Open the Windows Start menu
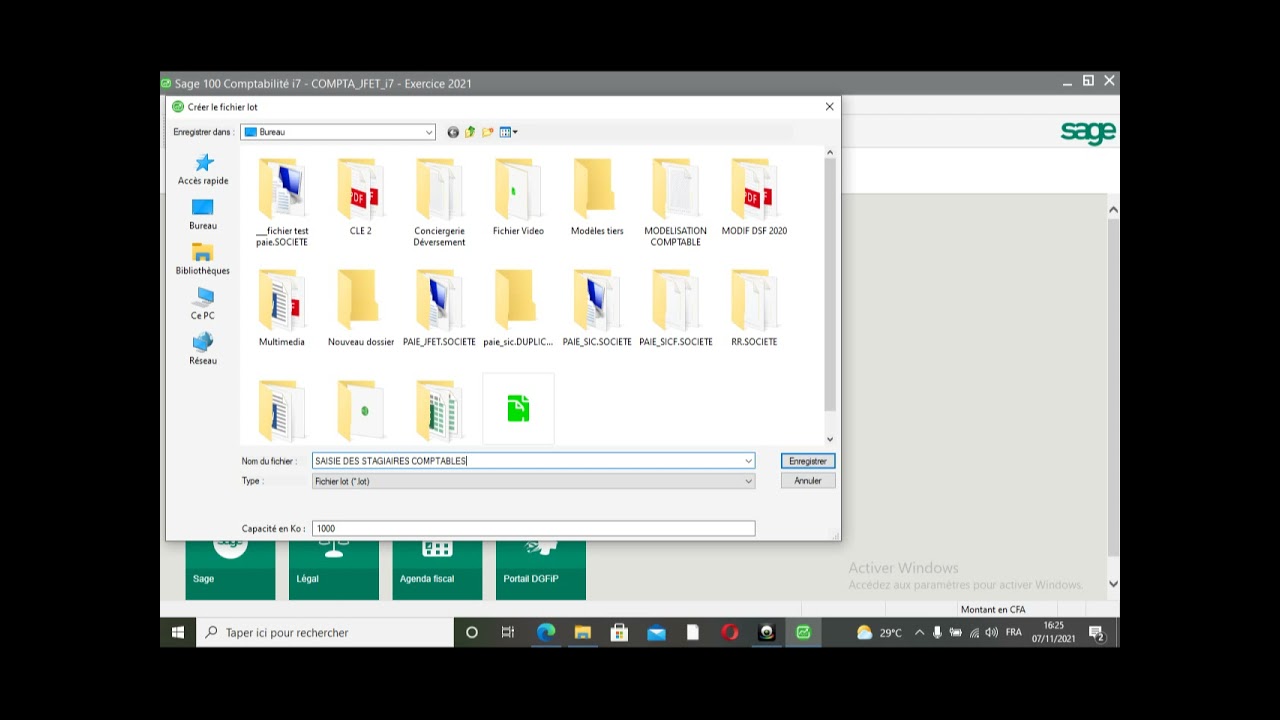1280x720 pixels. (x=178, y=632)
